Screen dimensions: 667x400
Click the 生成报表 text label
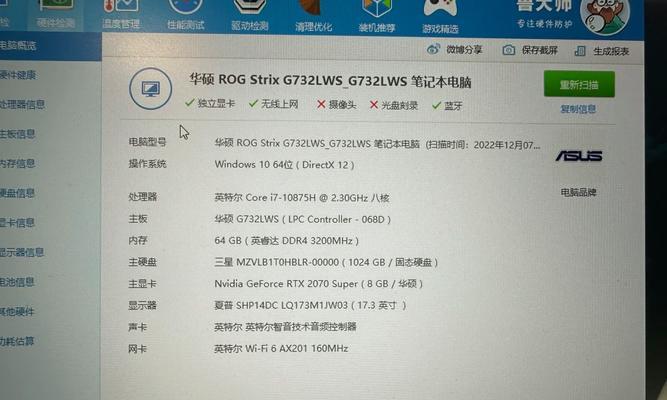pyautogui.click(x=611, y=51)
